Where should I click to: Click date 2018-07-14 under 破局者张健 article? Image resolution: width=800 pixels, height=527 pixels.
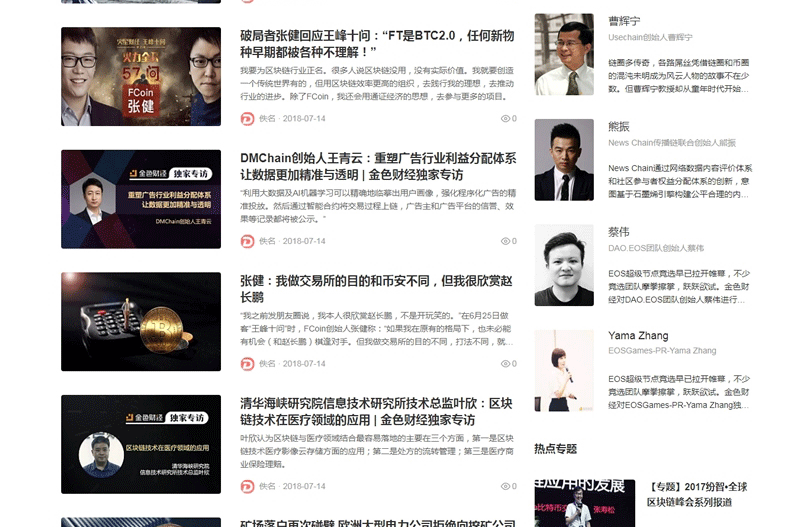point(304,118)
